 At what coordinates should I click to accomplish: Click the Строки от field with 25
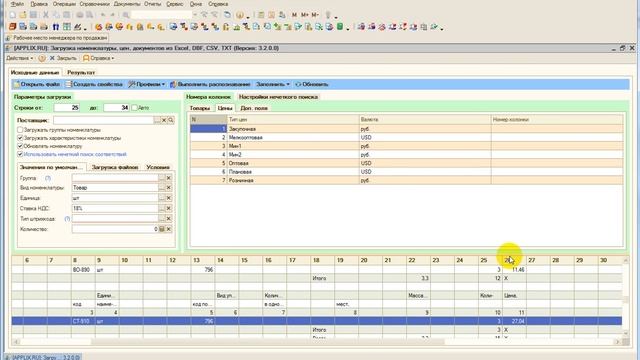point(67,108)
